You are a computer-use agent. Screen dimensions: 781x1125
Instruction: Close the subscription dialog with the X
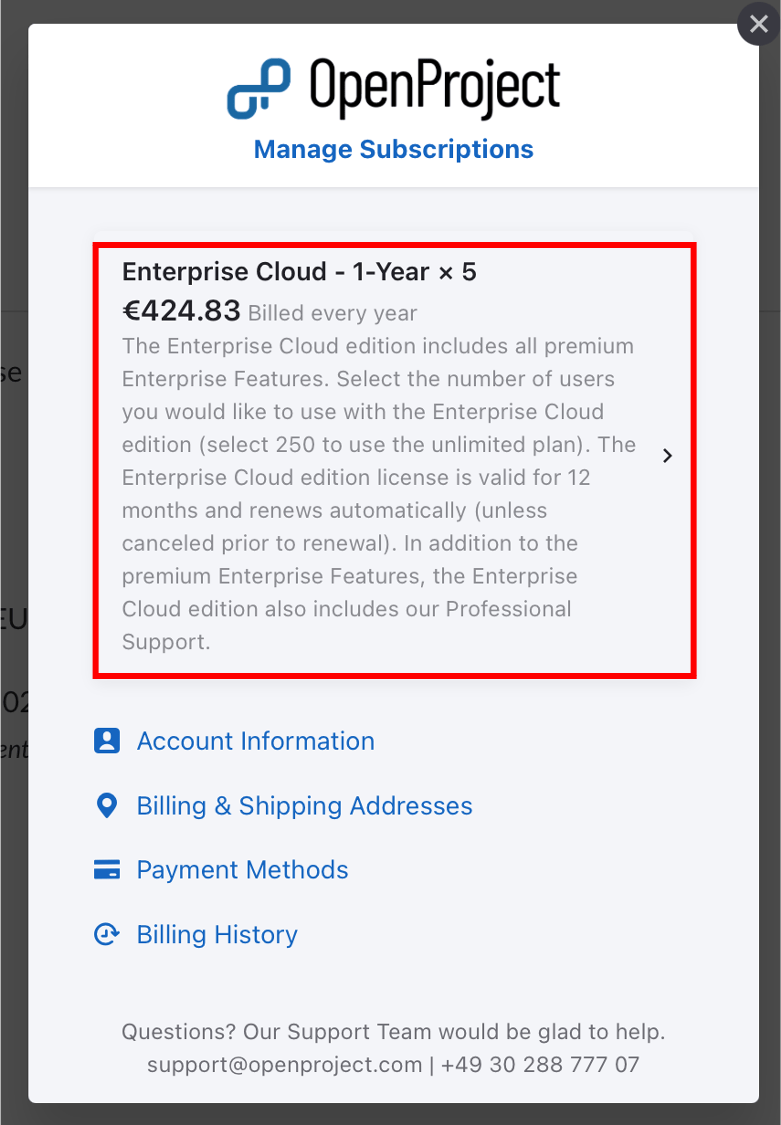[758, 24]
